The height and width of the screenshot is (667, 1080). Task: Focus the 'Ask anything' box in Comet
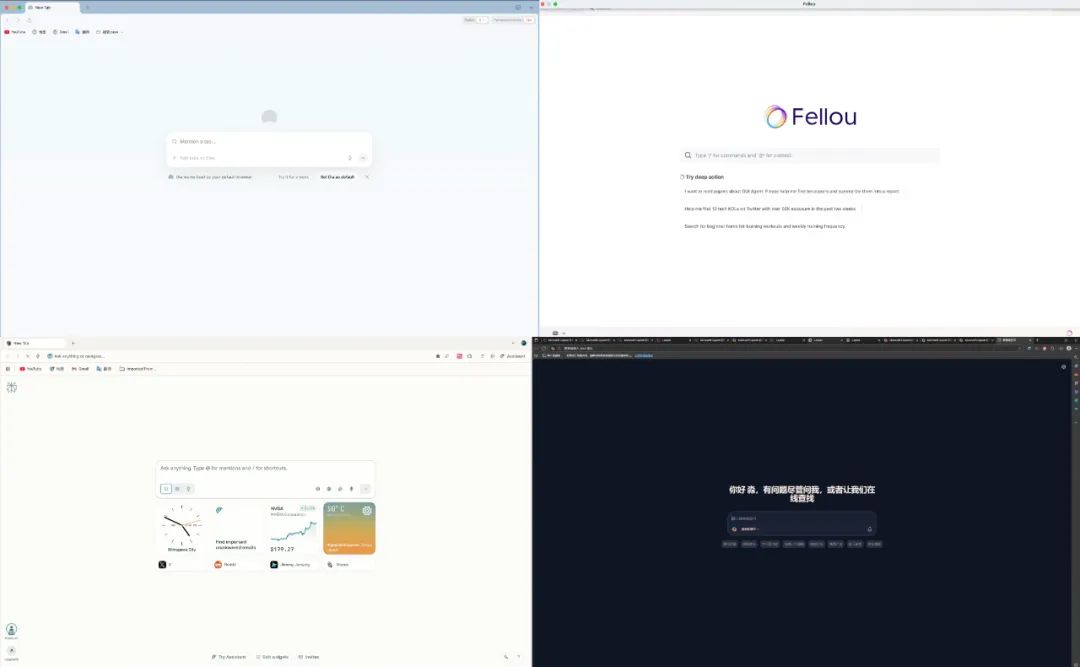tap(265, 469)
